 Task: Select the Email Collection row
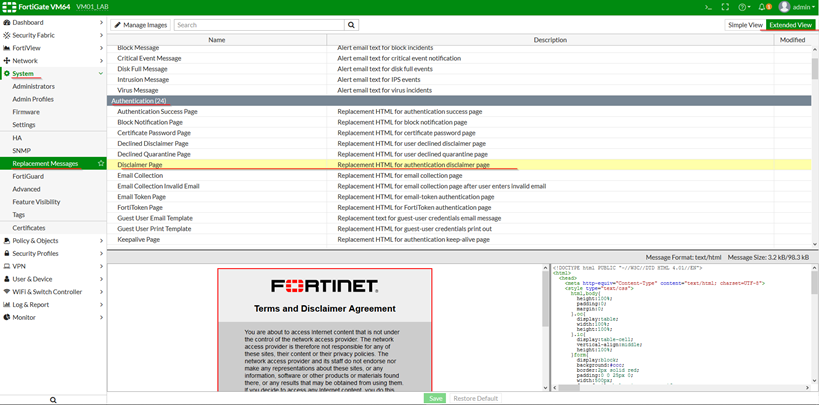(140, 175)
